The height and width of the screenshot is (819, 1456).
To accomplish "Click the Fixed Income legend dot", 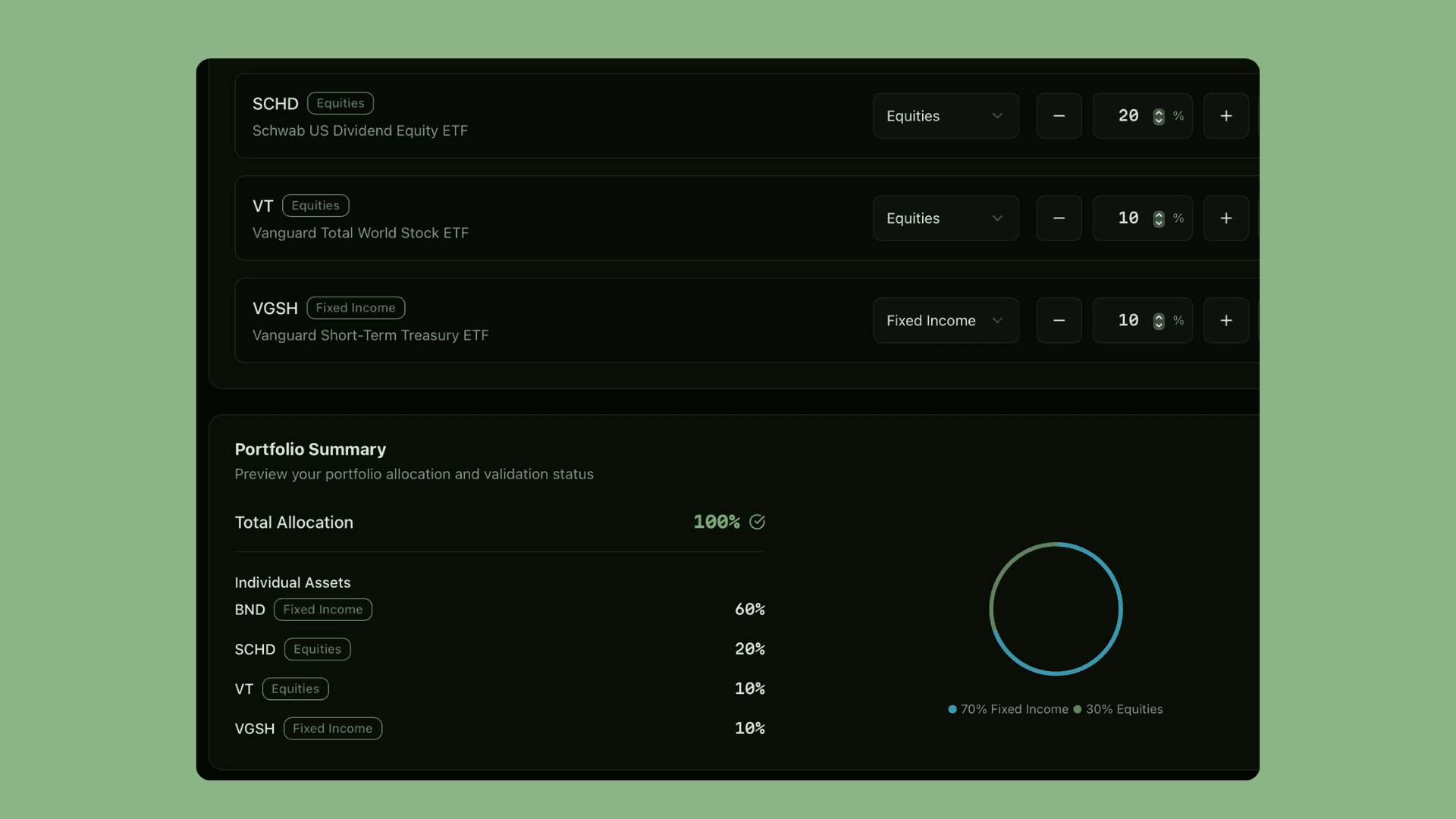I will [x=952, y=709].
